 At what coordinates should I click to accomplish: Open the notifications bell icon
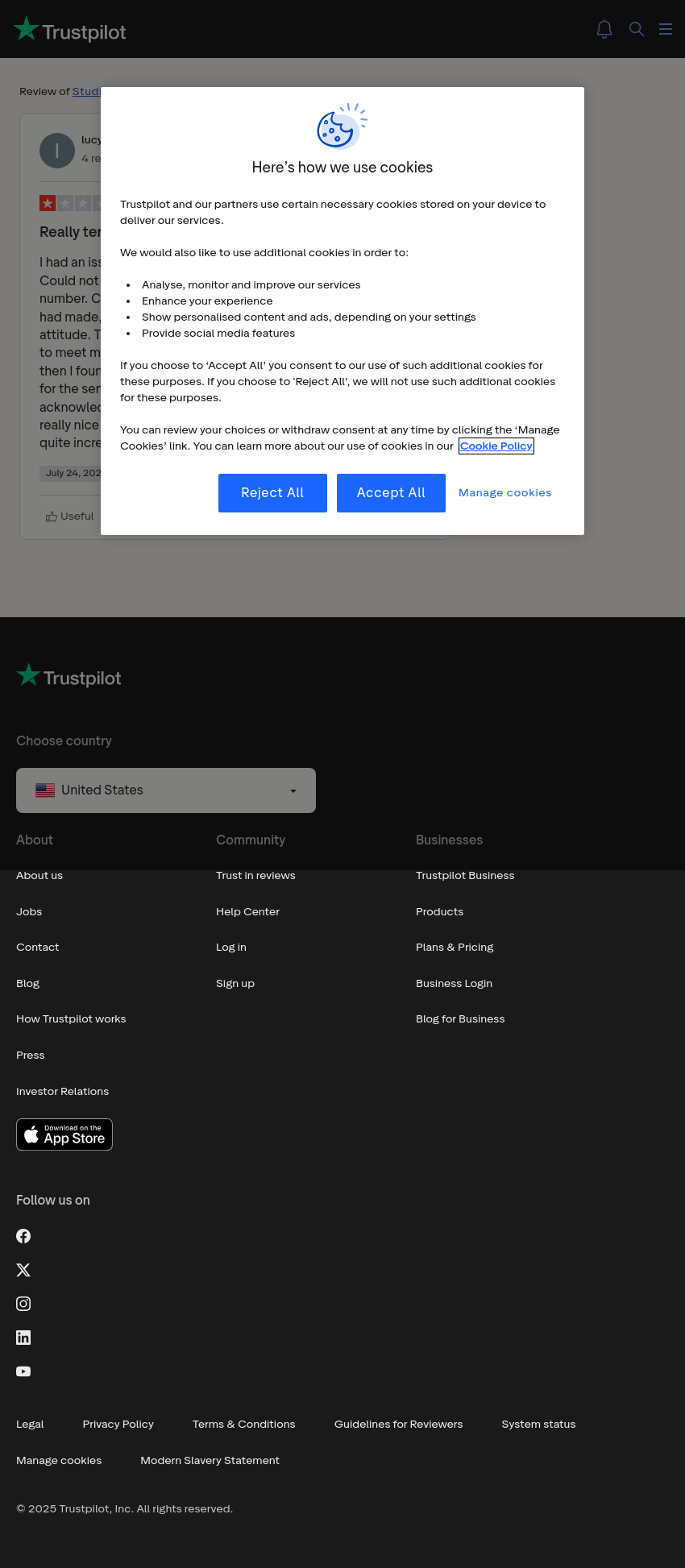[x=604, y=29]
